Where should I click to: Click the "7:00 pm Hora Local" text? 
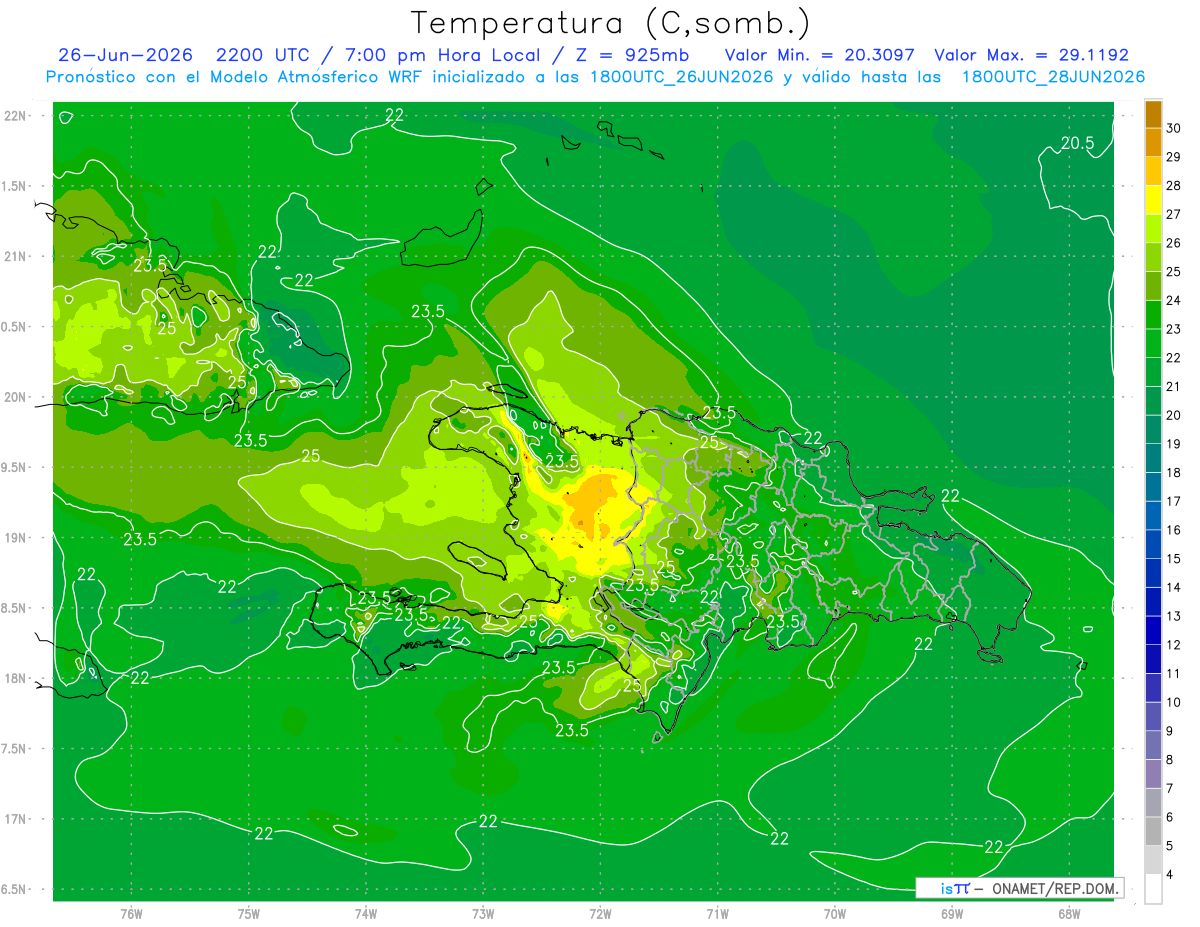pos(442,55)
